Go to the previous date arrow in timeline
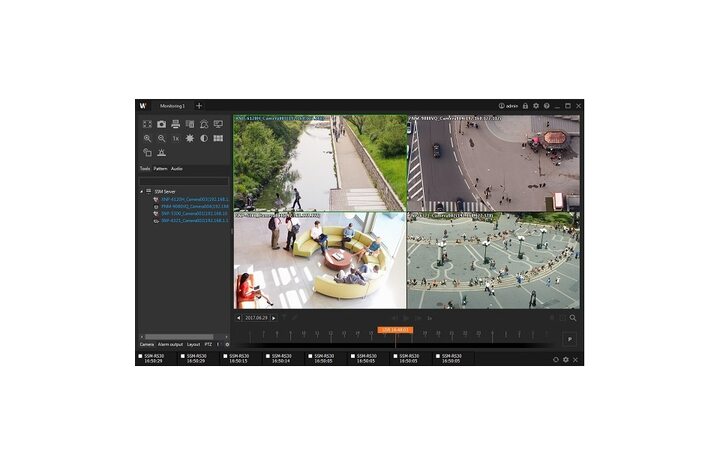 click(238, 318)
